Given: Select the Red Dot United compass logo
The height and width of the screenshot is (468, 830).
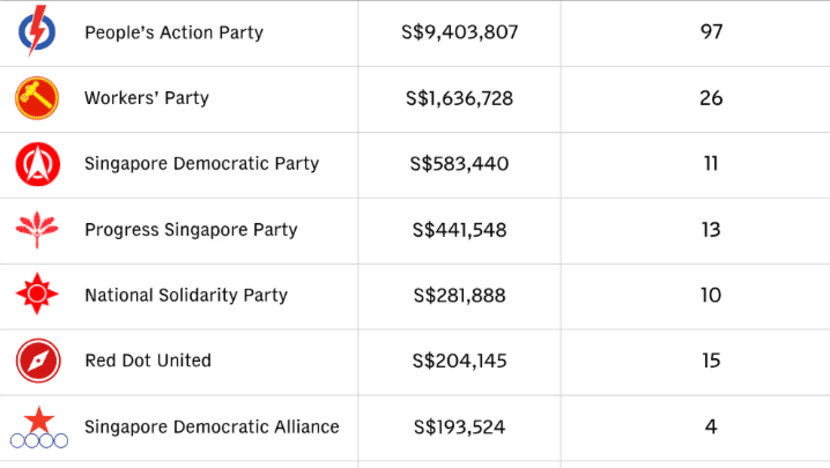Looking at the screenshot, I should 38,361.
